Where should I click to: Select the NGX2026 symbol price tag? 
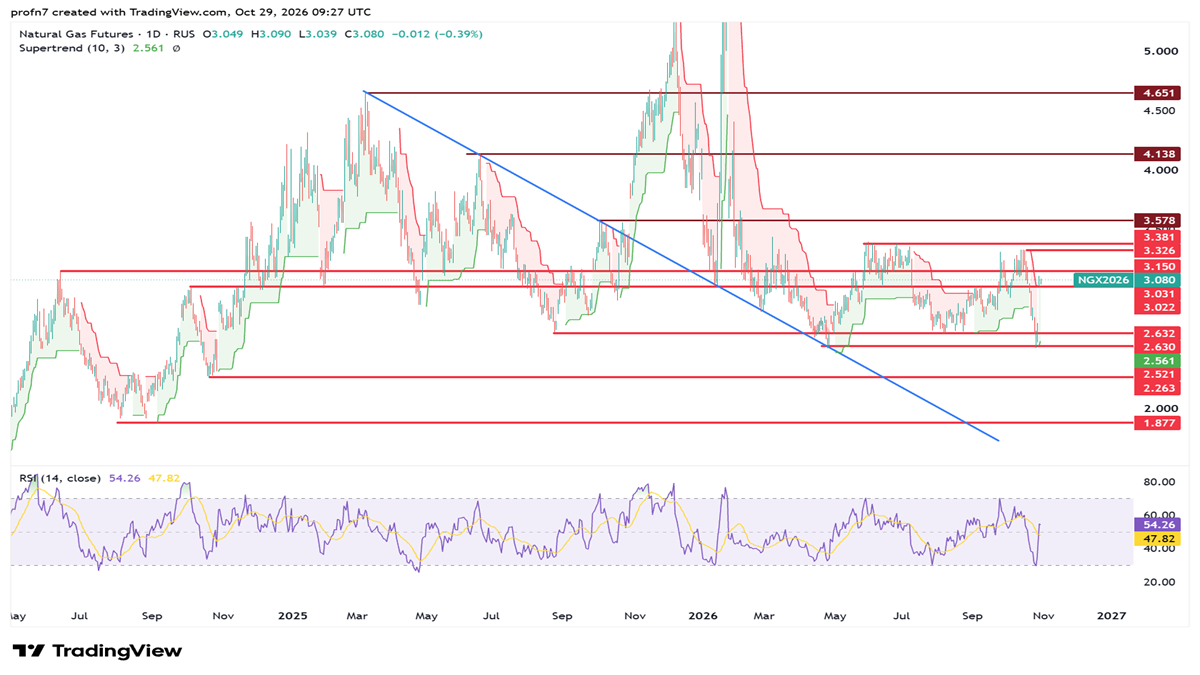pos(1102,280)
